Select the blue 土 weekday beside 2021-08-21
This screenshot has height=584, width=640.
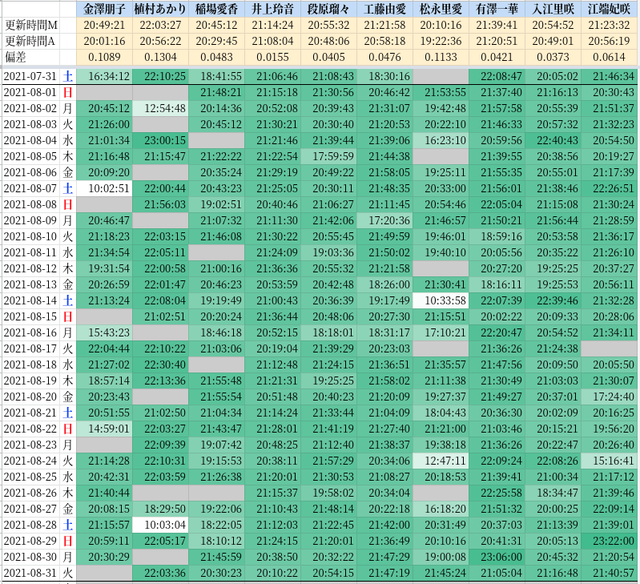(68, 413)
